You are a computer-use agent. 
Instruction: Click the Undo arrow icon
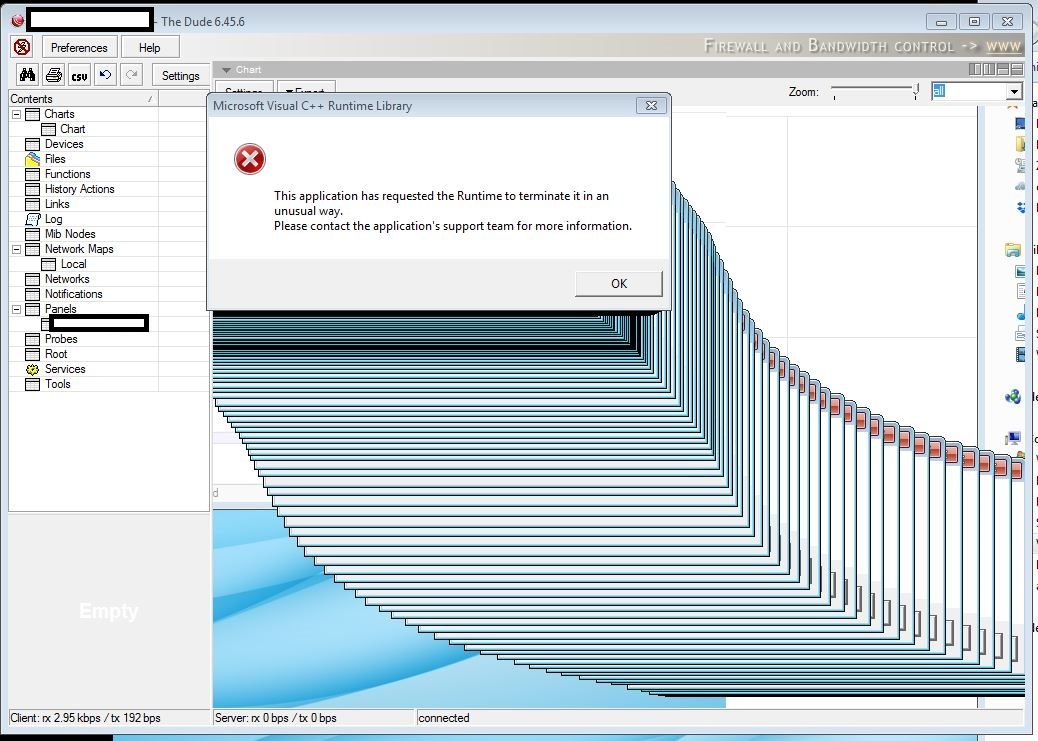pyautogui.click(x=105, y=75)
